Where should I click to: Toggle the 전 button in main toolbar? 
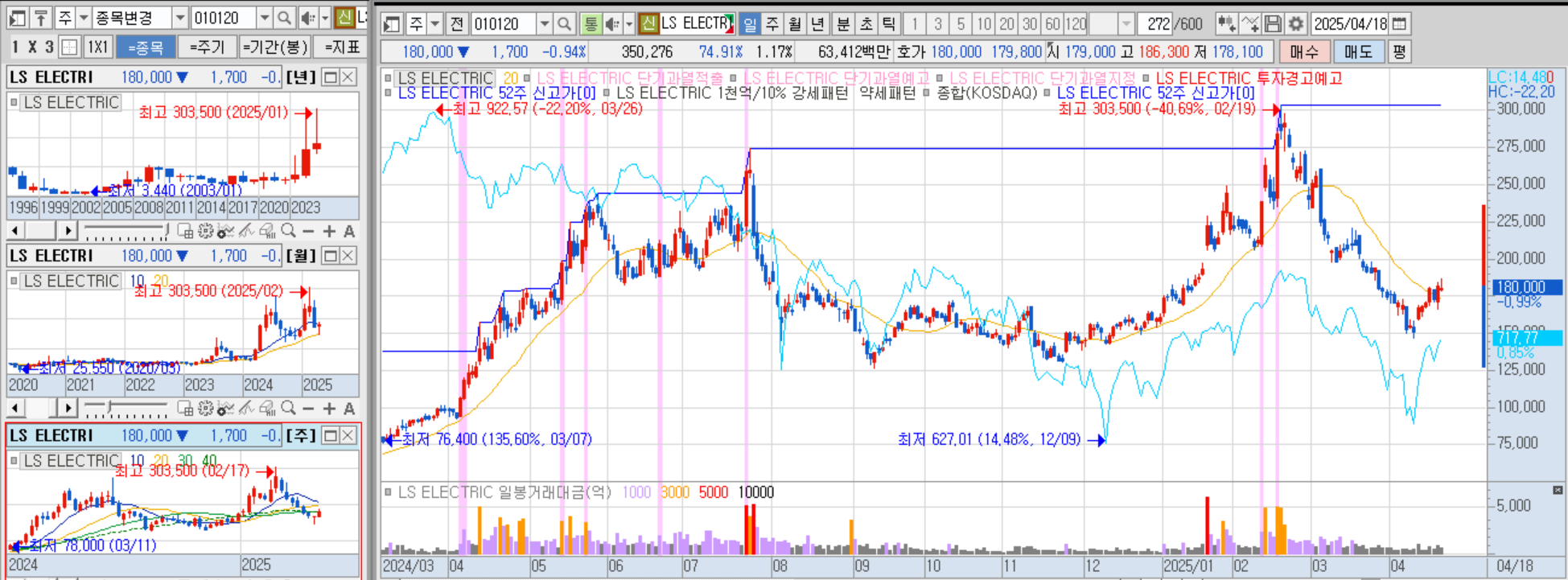[457, 24]
